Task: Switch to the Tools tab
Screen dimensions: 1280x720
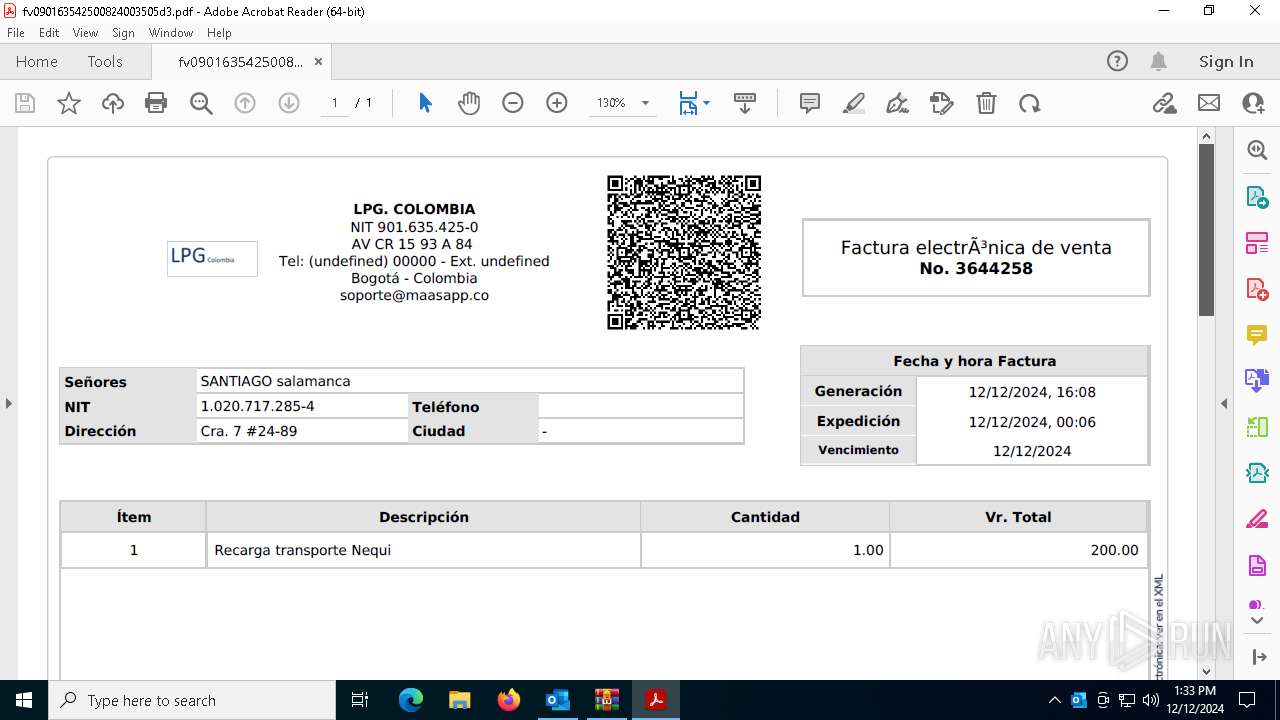Action: (x=105, y=61)
